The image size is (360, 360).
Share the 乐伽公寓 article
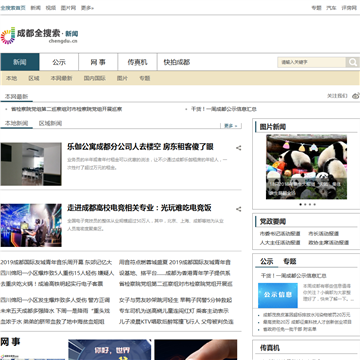coord(239,148)
